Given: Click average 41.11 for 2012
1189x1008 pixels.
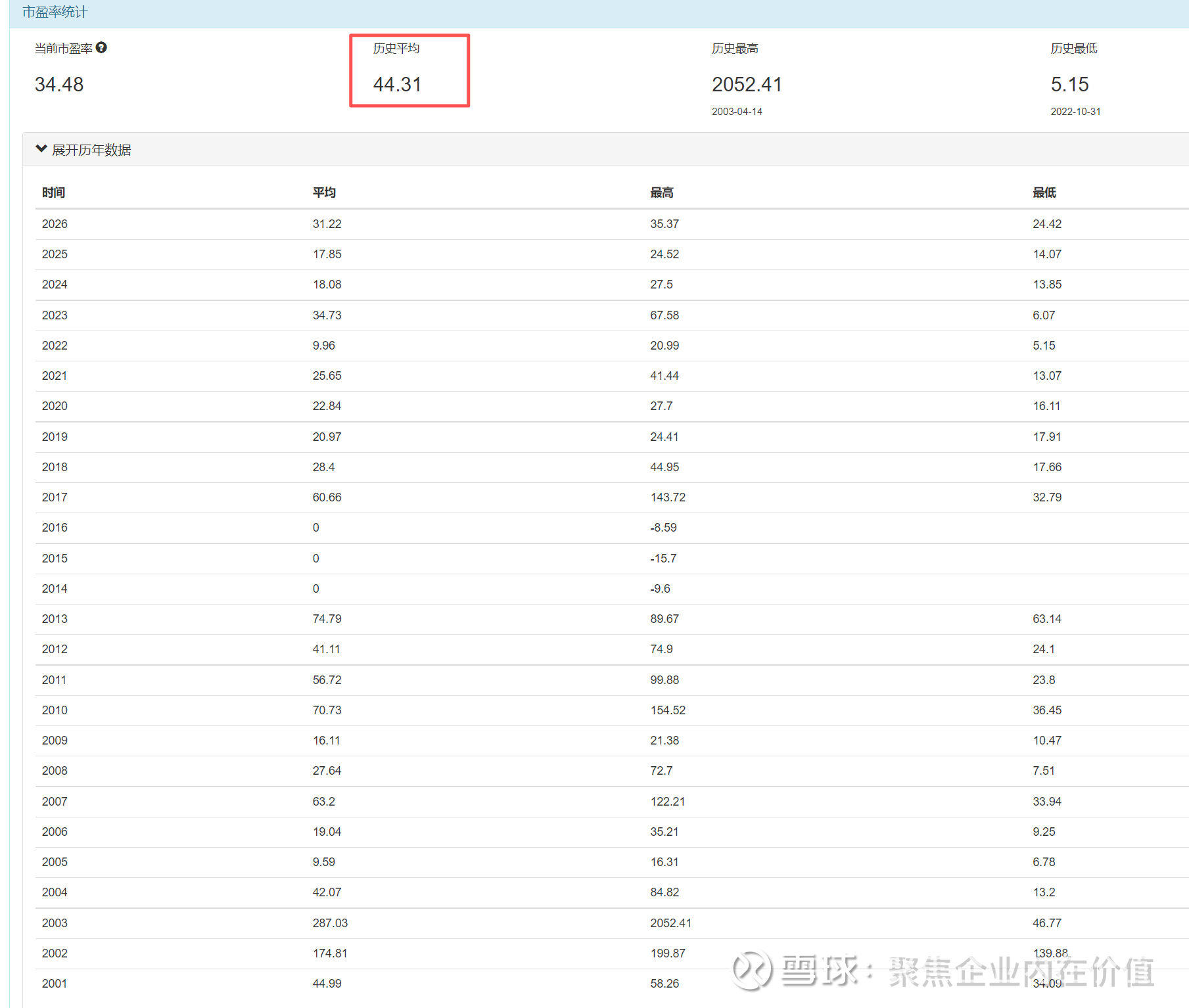Looking at the screenshot, I should pos(327,649).
